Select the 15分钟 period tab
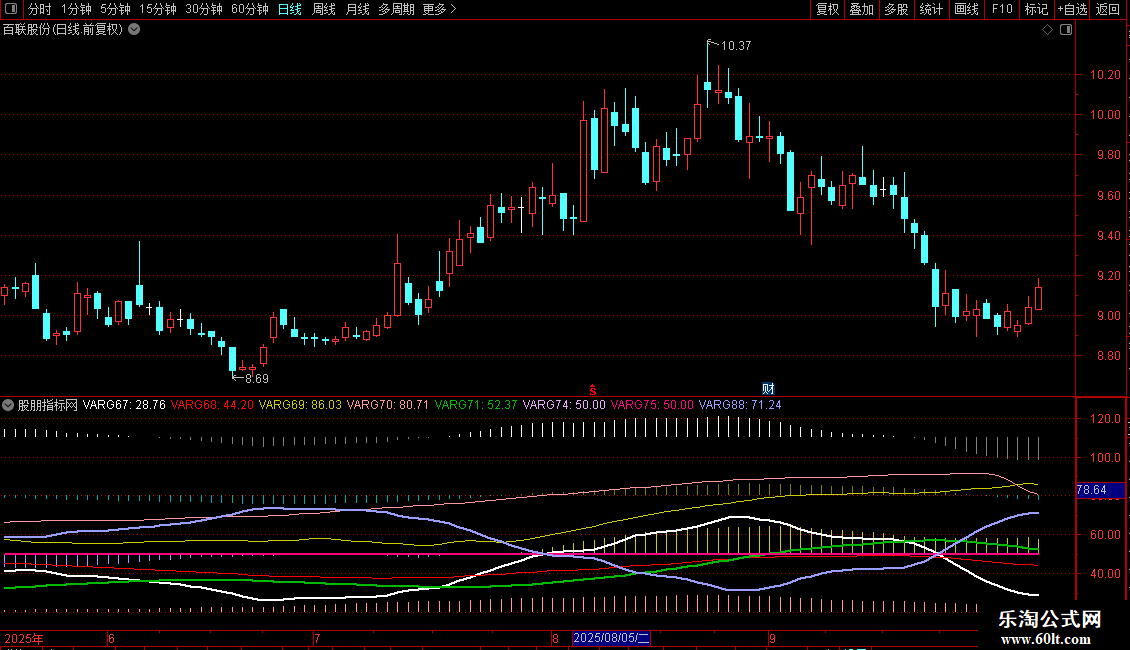This screenshot has height=650, width=1130. click(157, 9)
